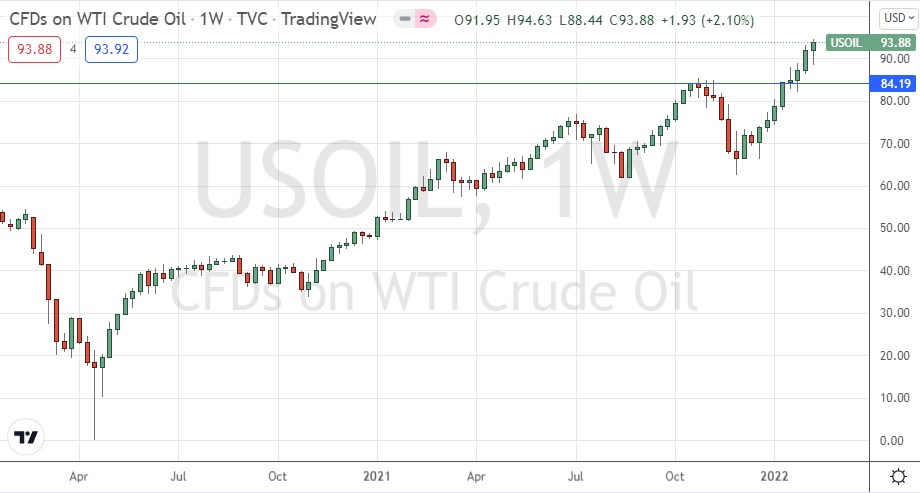Image resolution: width=920 pixels, height=493 pixels.
Task: Click the blue 93.92 buy price button
Action: click(112, 48)
